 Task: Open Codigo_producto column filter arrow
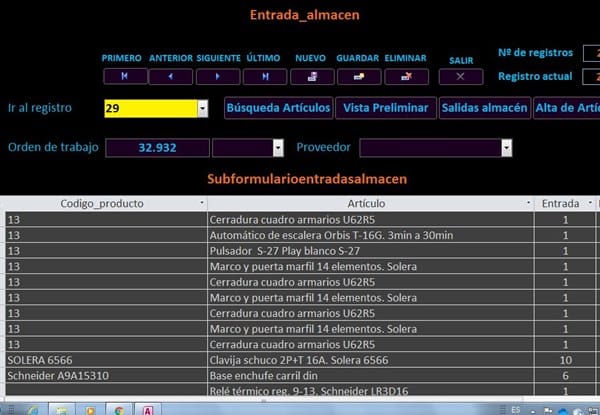pyautogui.click(x=202, y=203)
